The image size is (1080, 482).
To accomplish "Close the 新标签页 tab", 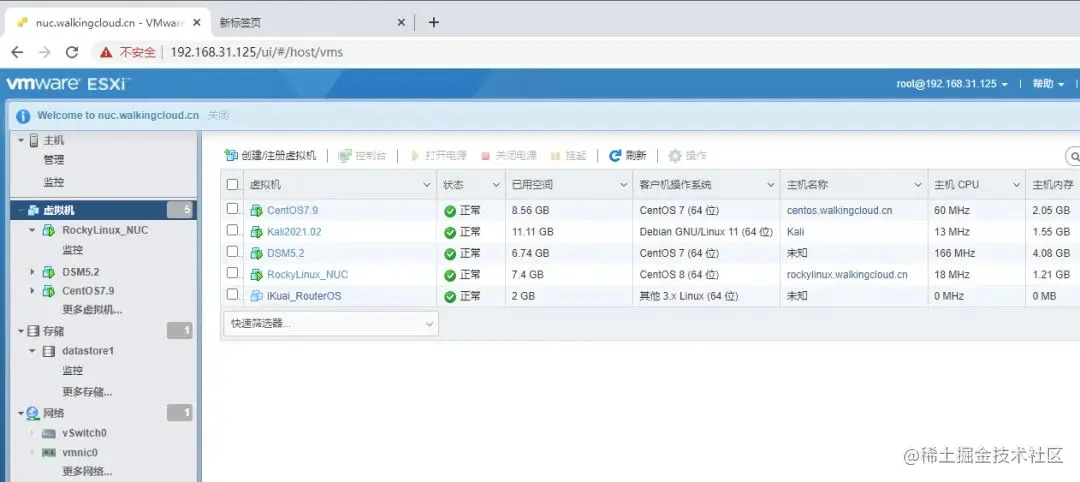I will pyautogui.click(x=402, y=22).
